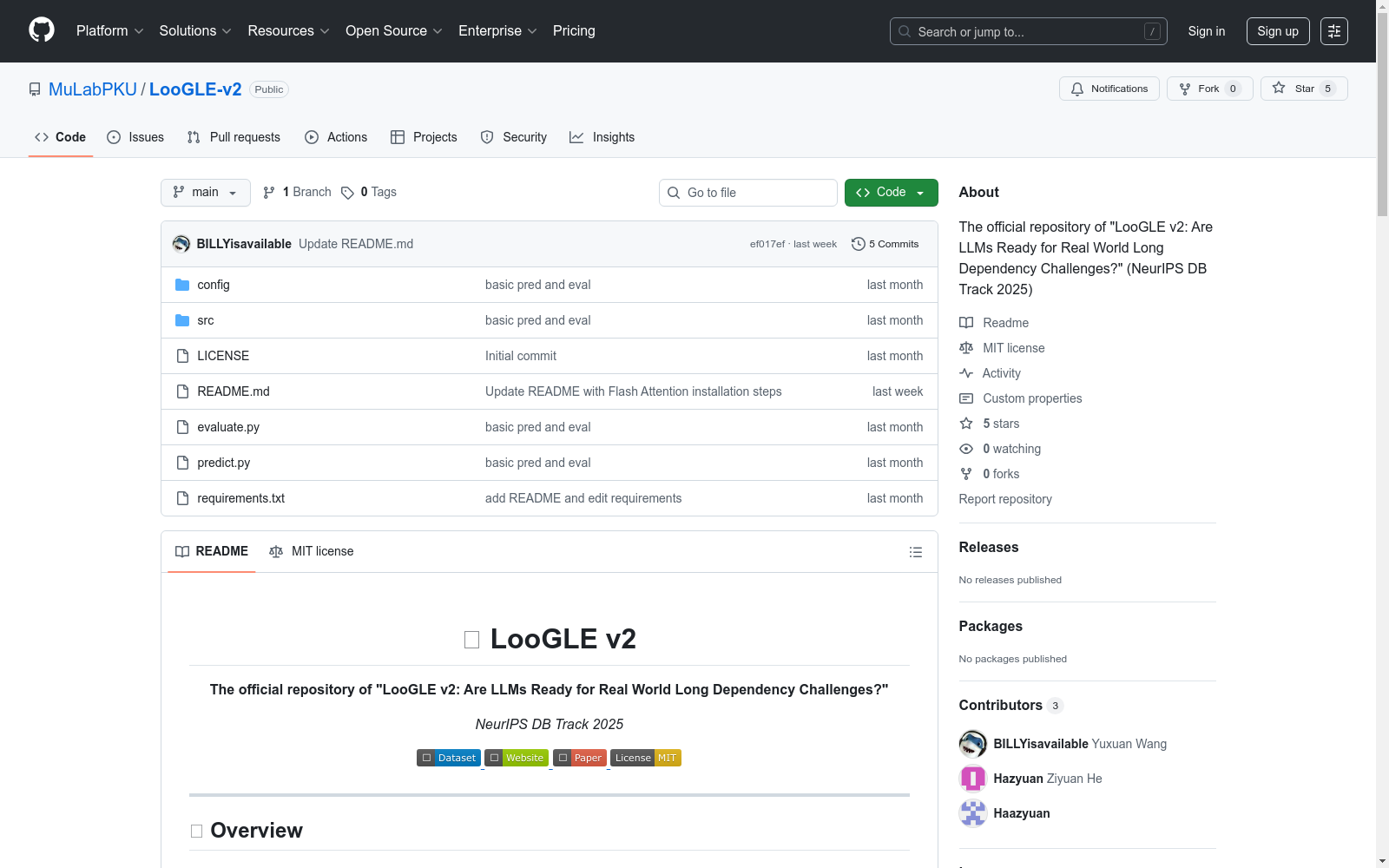Image resolution: width=1389 pixels, height=868 pixels.
Task: Click the config folder icon
Action: coord(182,285)
